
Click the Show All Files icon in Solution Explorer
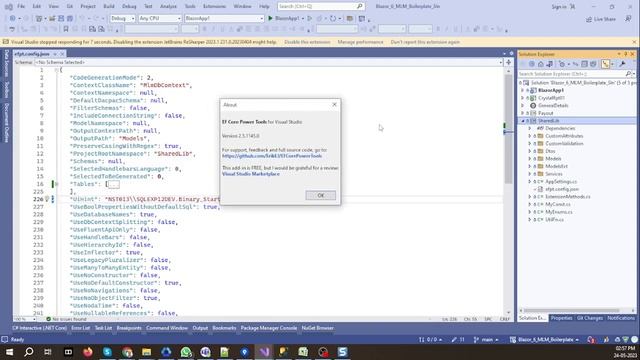[593, 64]
